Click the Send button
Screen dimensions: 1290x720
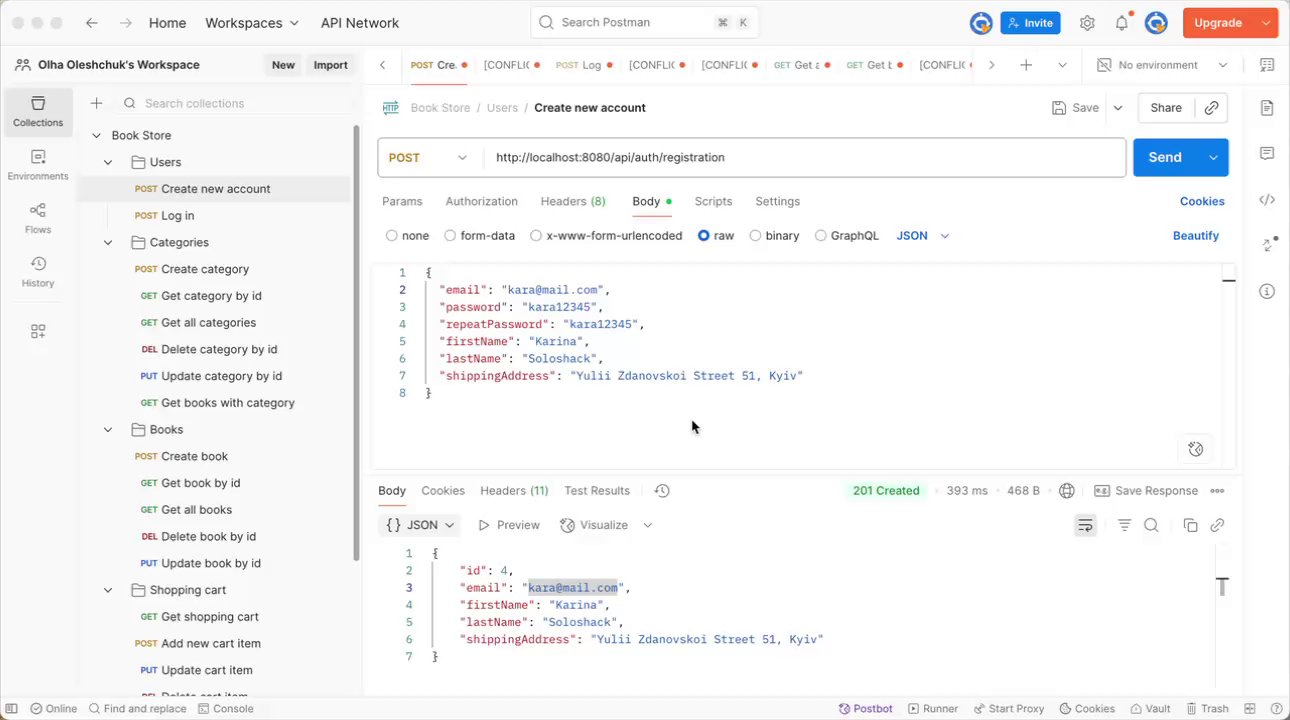pos(1164,157)
